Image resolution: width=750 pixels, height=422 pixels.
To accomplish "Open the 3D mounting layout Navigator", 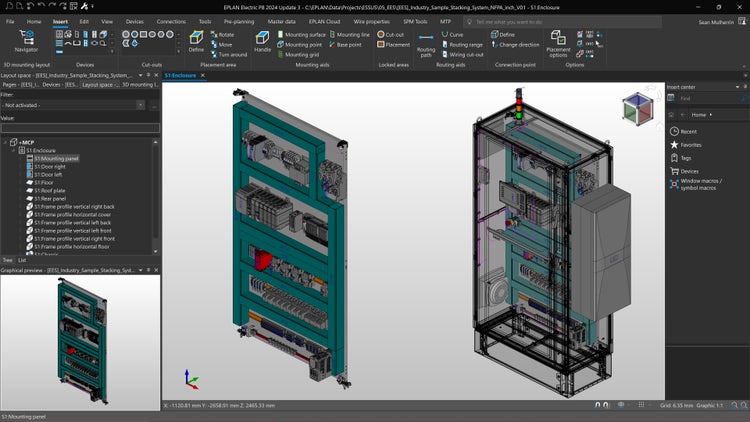I will (x=26, y=40).
